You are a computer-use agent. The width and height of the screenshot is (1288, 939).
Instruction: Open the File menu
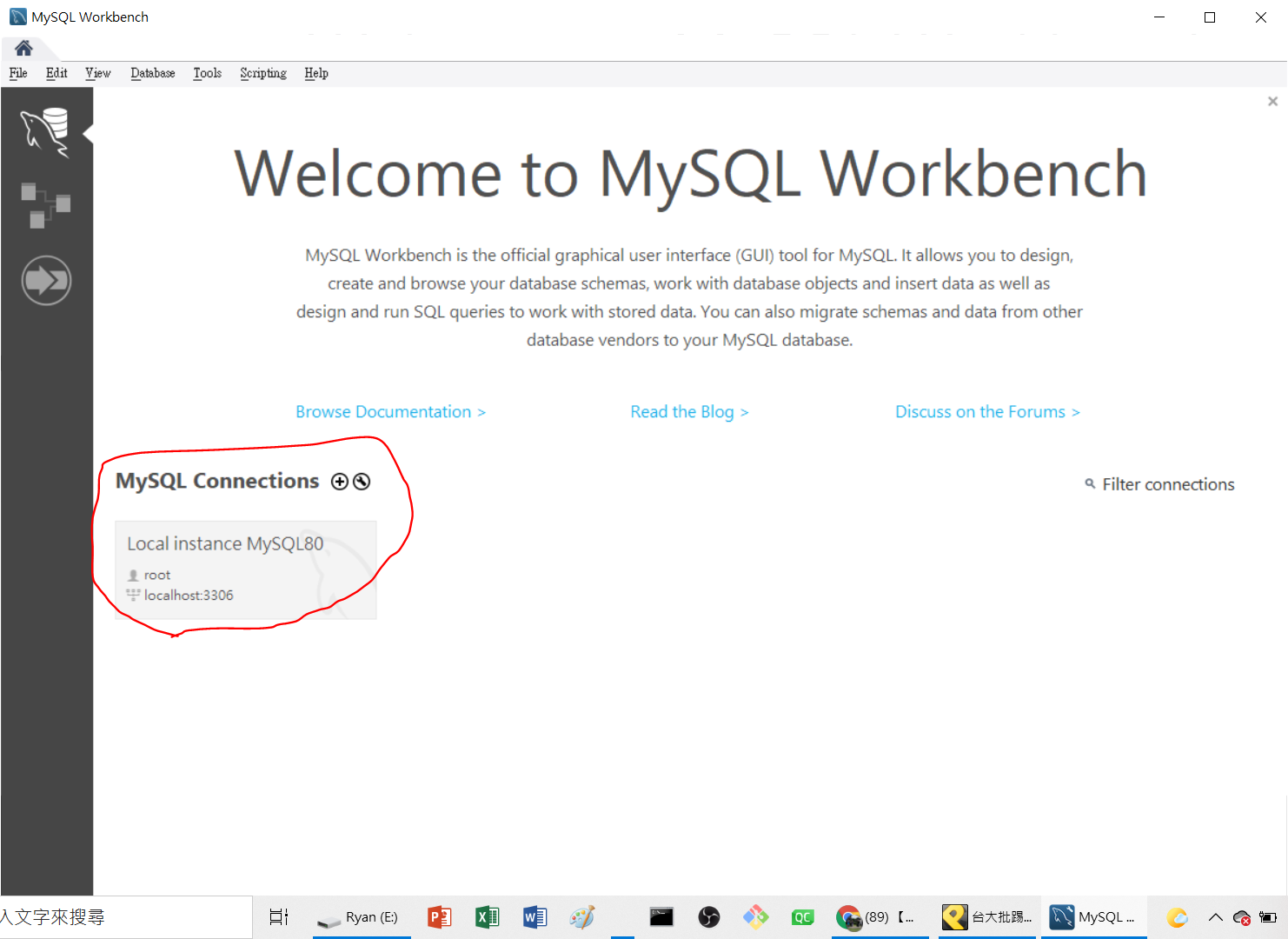(x=18, y=73)
